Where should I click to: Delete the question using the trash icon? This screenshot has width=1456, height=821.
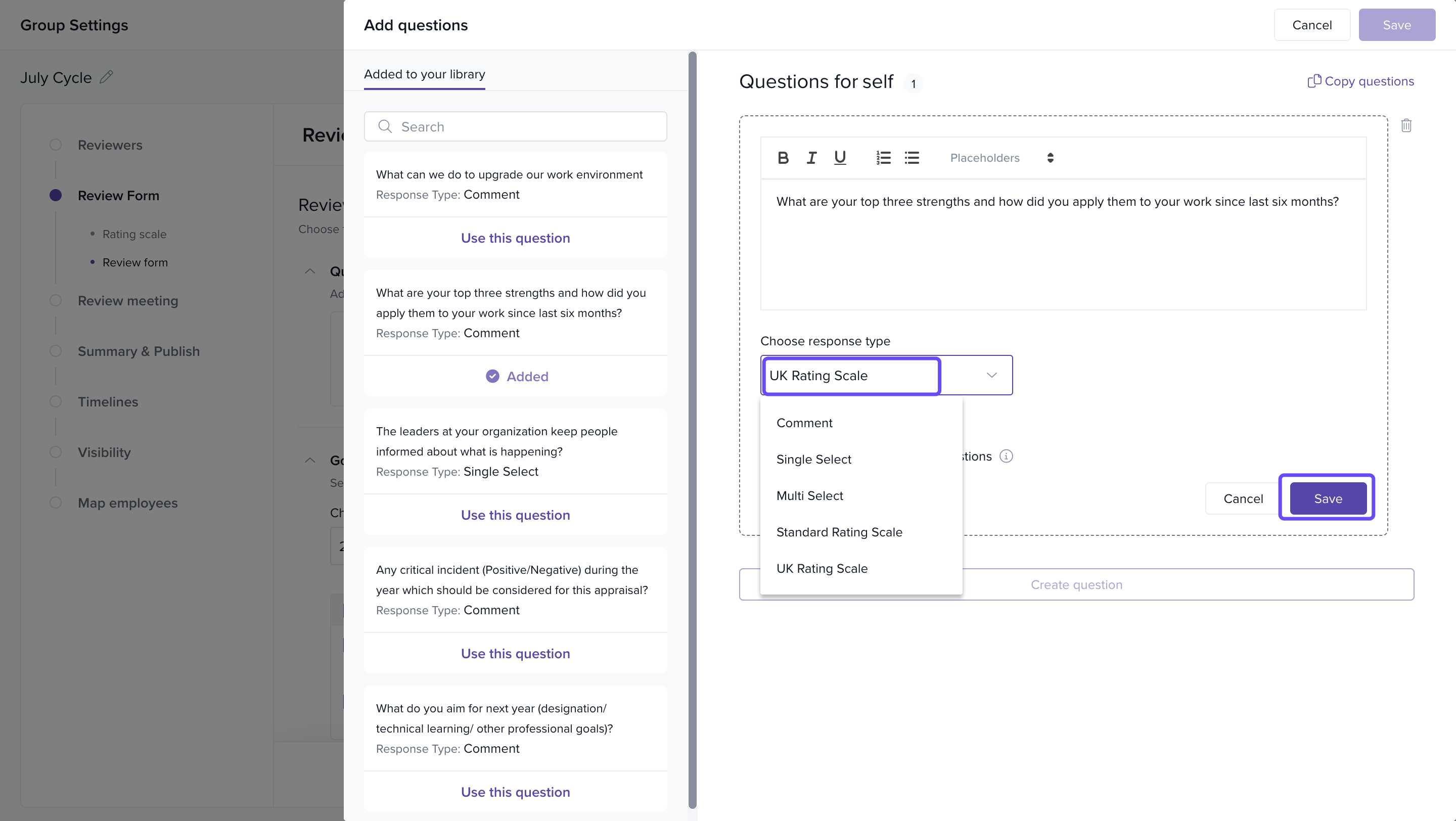[x=1406, y=125]
